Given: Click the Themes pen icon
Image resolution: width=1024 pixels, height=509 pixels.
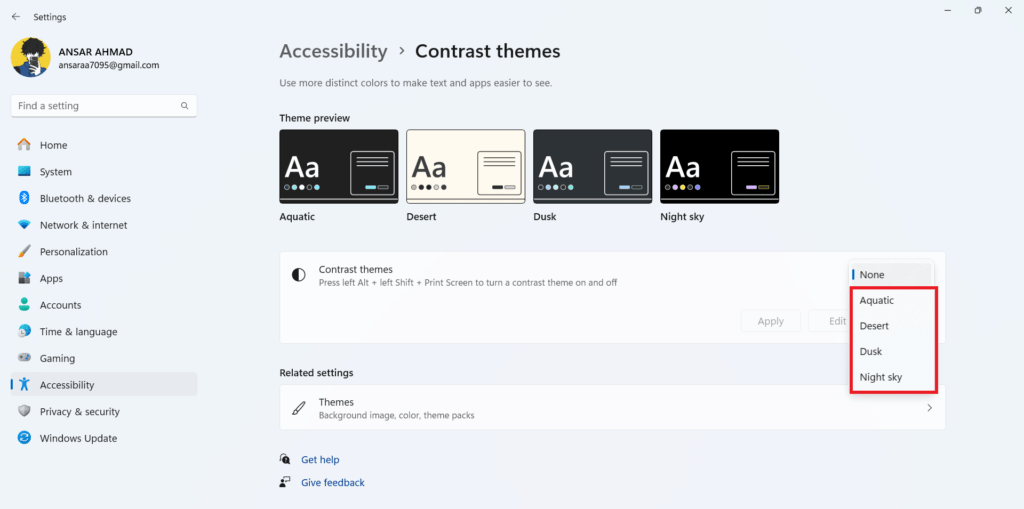Looking at the screenshot, I should point(298,408).
